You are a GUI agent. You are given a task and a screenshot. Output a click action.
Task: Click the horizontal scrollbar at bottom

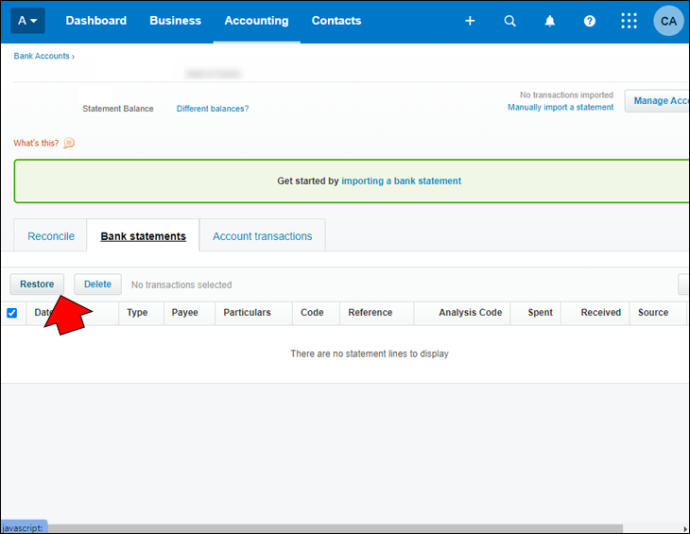click(334, 528)
